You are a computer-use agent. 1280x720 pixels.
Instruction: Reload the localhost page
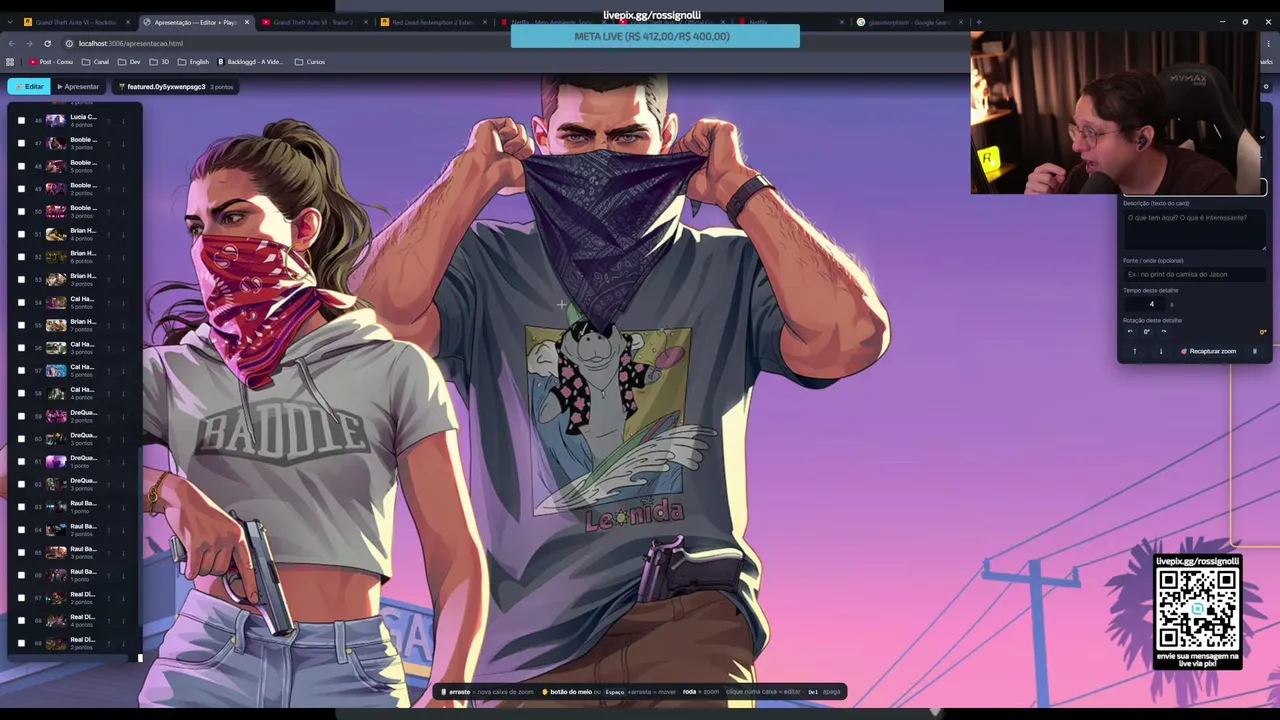(47, 43)
